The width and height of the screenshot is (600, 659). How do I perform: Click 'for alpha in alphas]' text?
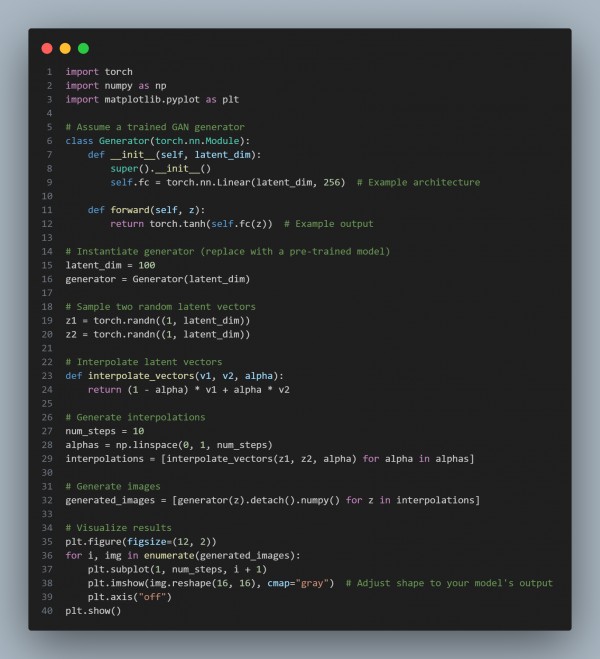click(x=418, y=459)
